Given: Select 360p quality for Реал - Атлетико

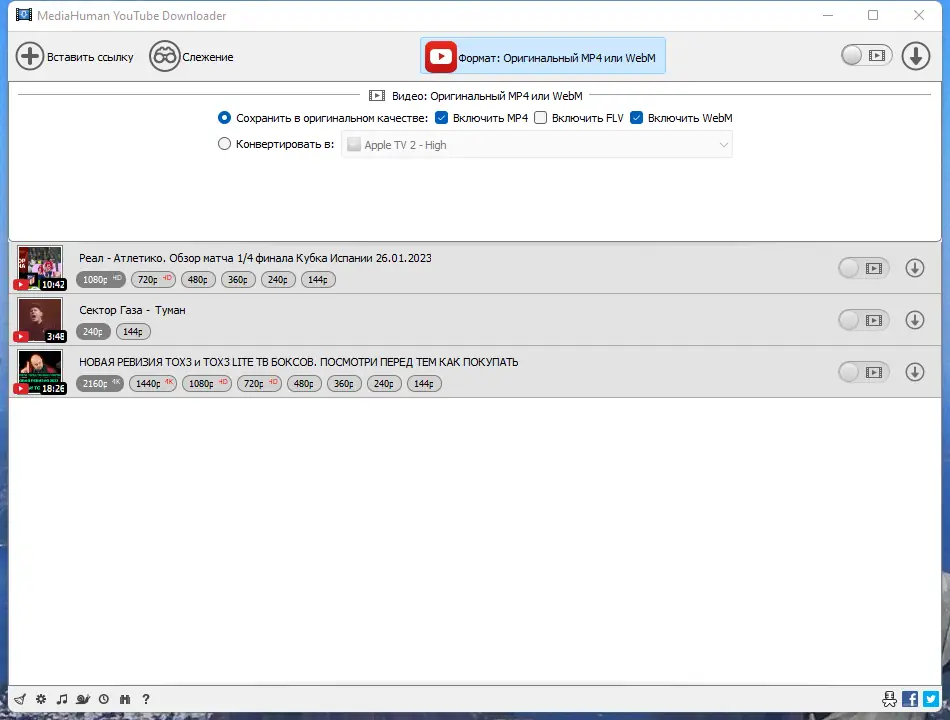Looking at the screenshot, I should [x=238, y=279].
